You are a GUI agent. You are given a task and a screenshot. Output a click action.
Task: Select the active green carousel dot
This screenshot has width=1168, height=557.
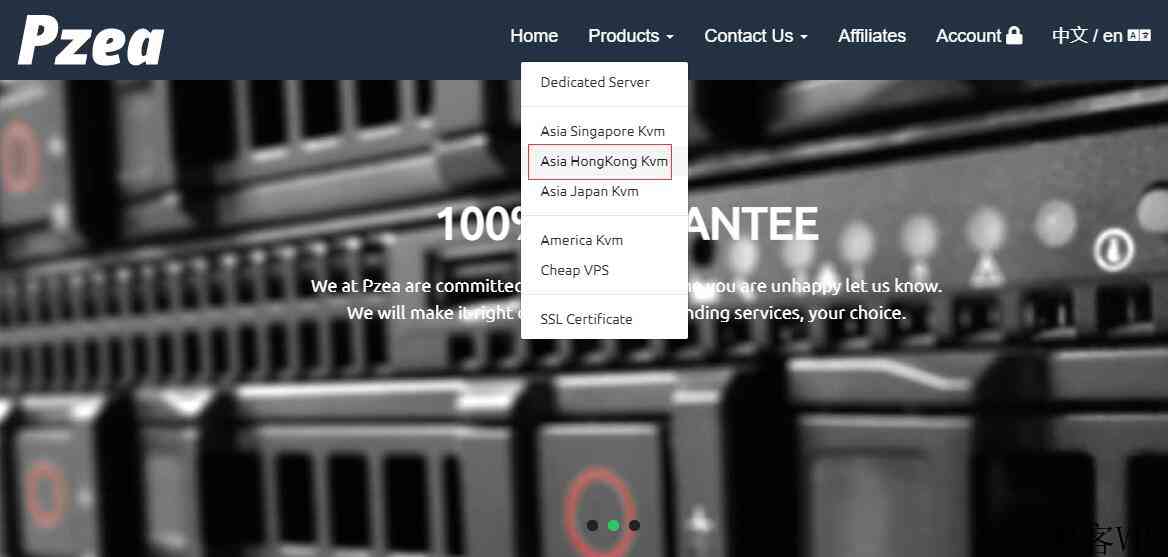(614, 526)
